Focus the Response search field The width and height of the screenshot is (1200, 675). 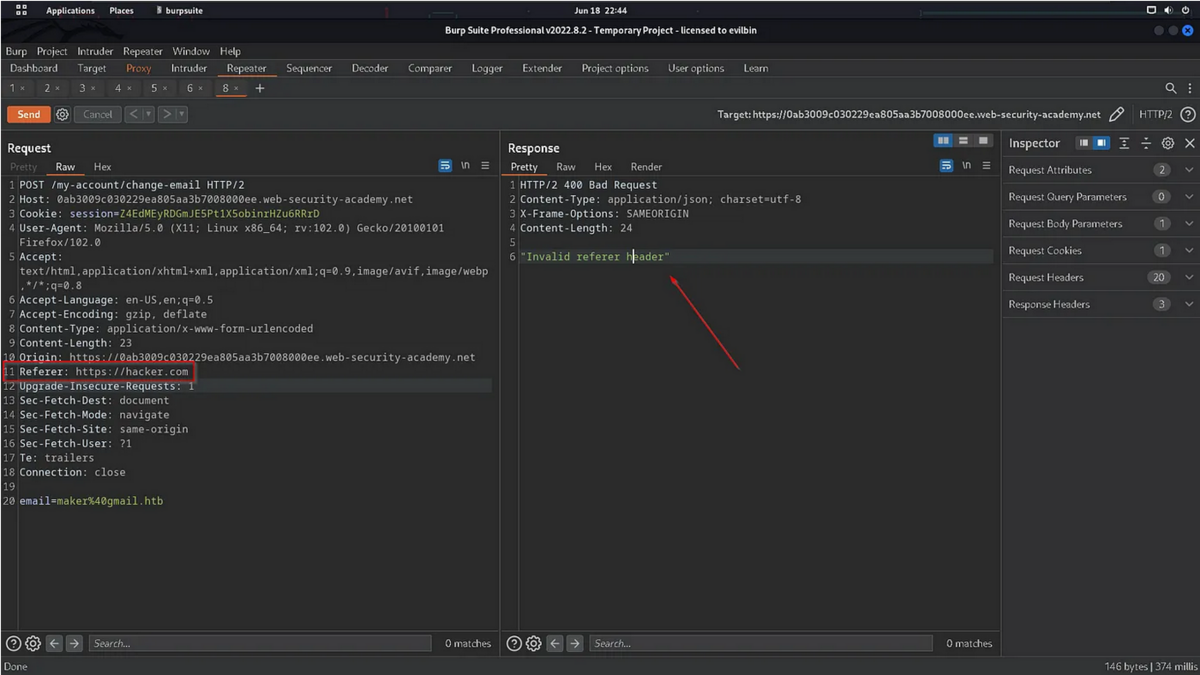point(760,644)
